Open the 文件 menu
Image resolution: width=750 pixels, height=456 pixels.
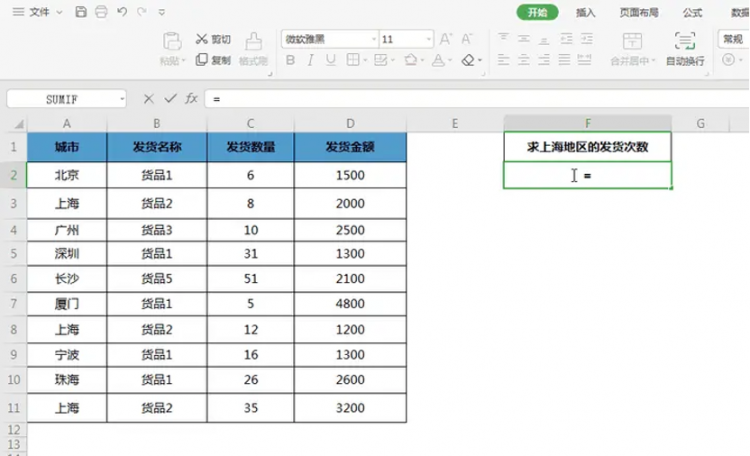39,12
